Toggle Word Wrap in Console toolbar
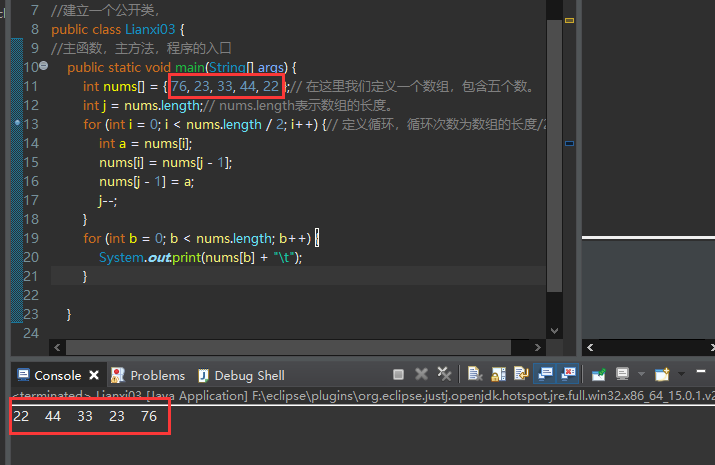Screen dimensions: 715x465 coord(521,374)
